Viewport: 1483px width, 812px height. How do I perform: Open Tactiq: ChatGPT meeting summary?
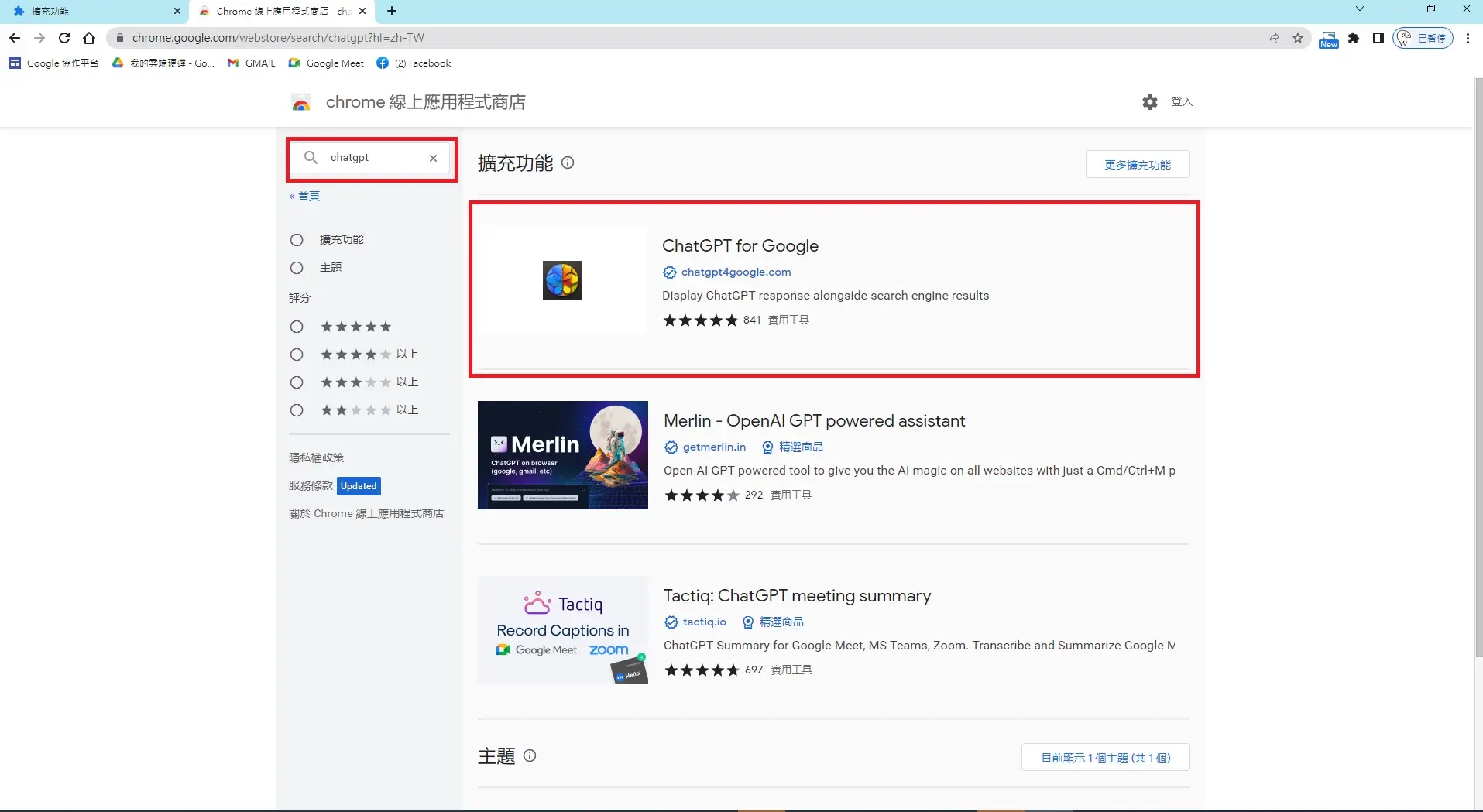tap(798, 596)
